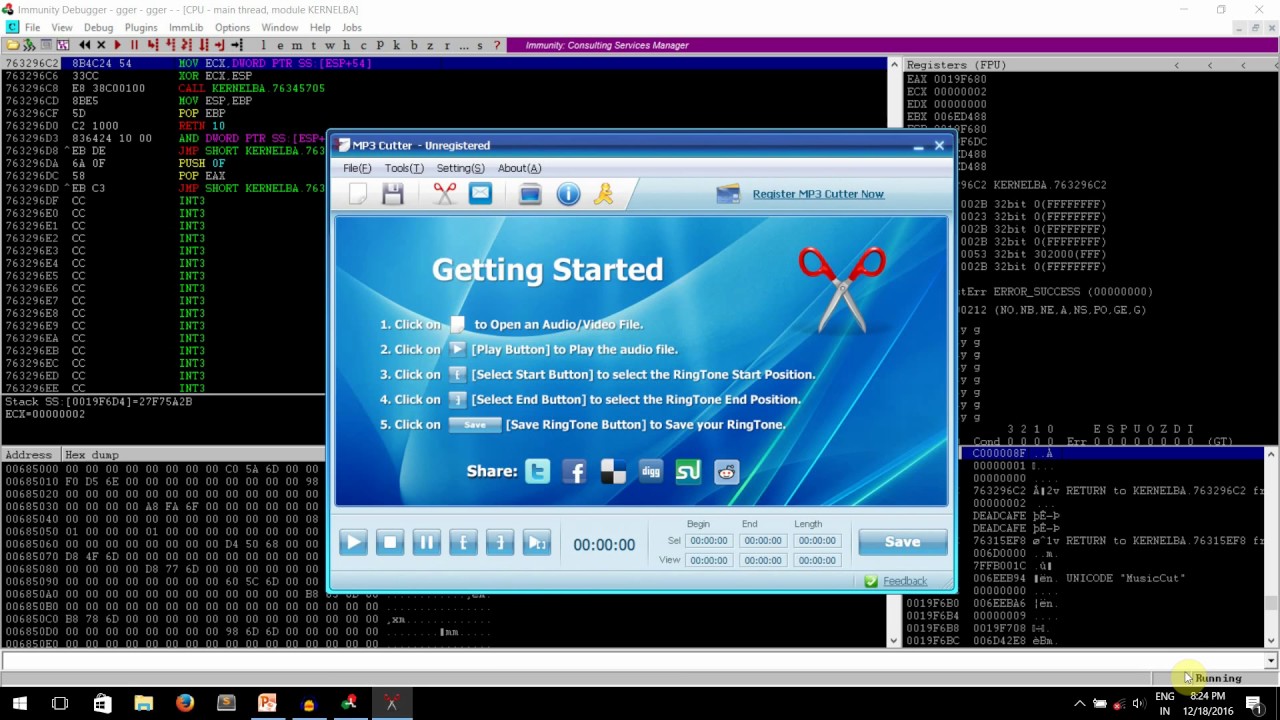Open threads 't' button
Image resolution: width=1280 pixels, height=720 pixels.
[x=313, y=45]
